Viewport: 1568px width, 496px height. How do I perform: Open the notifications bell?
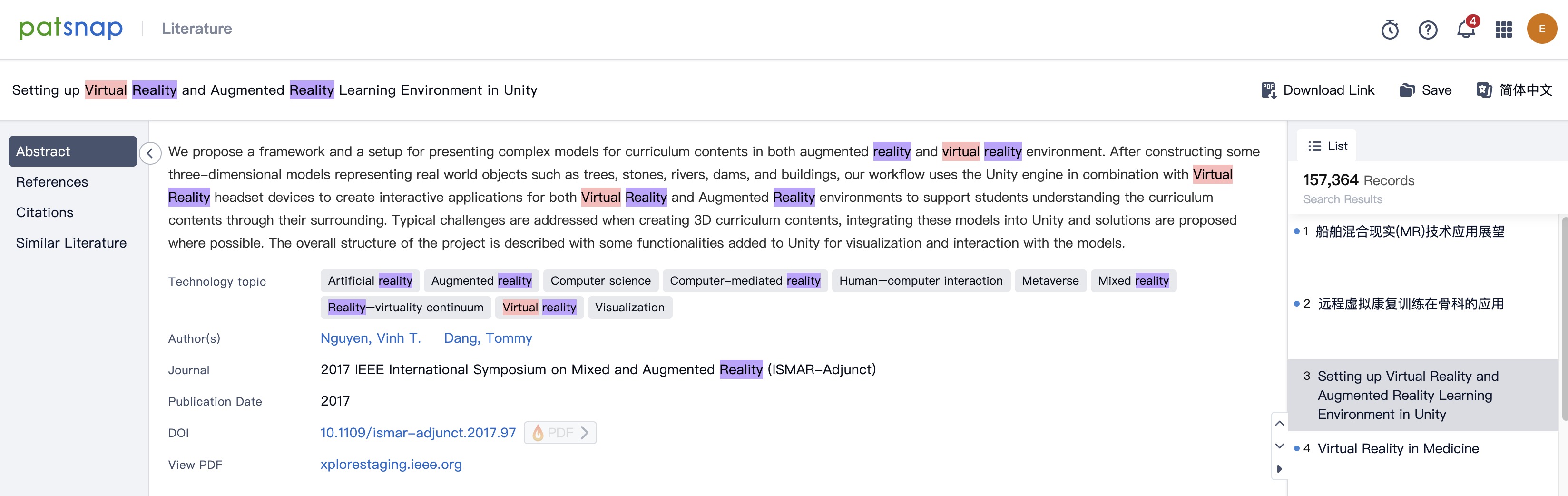tap(1466, 29)
